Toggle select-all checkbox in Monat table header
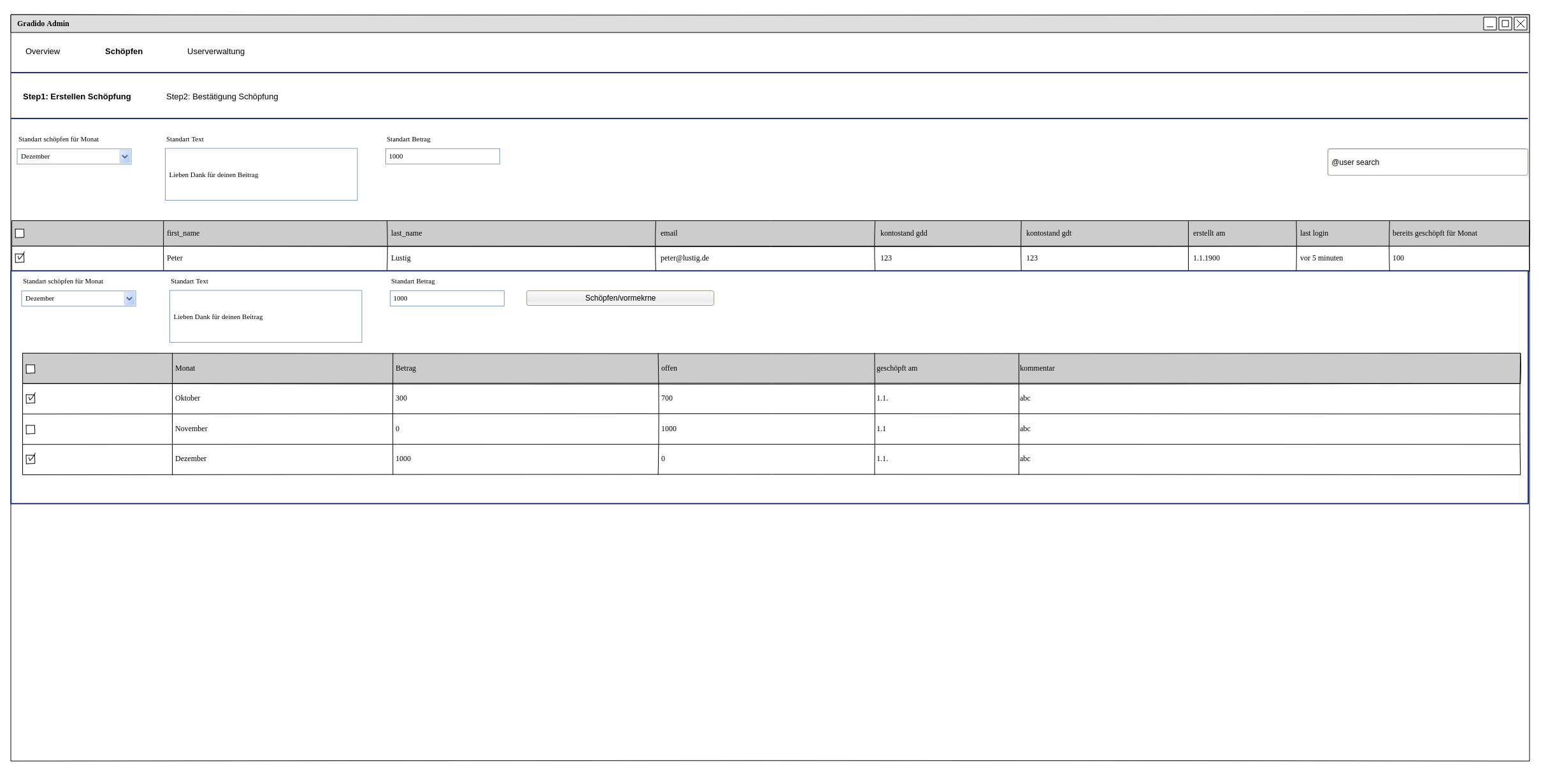1548x784 pixels. pyautogui.click(x=31, y=369)
